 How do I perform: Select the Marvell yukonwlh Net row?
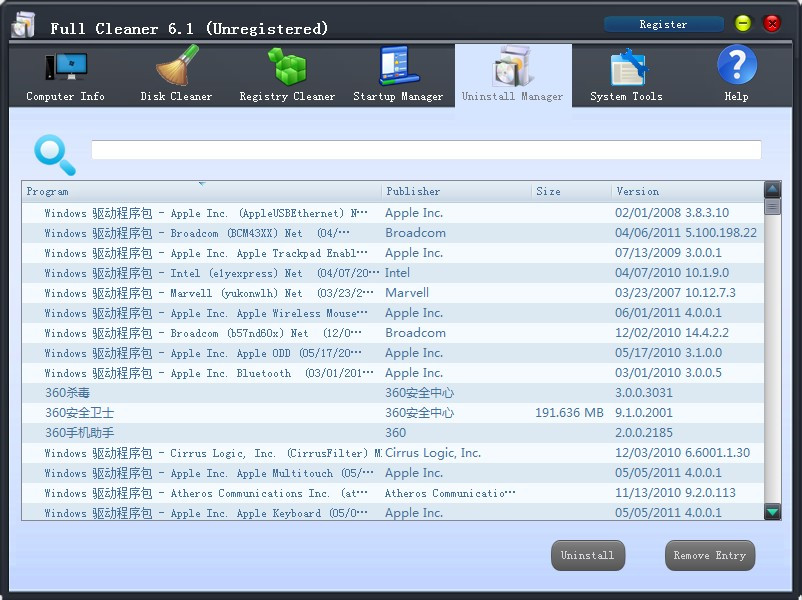393,293
